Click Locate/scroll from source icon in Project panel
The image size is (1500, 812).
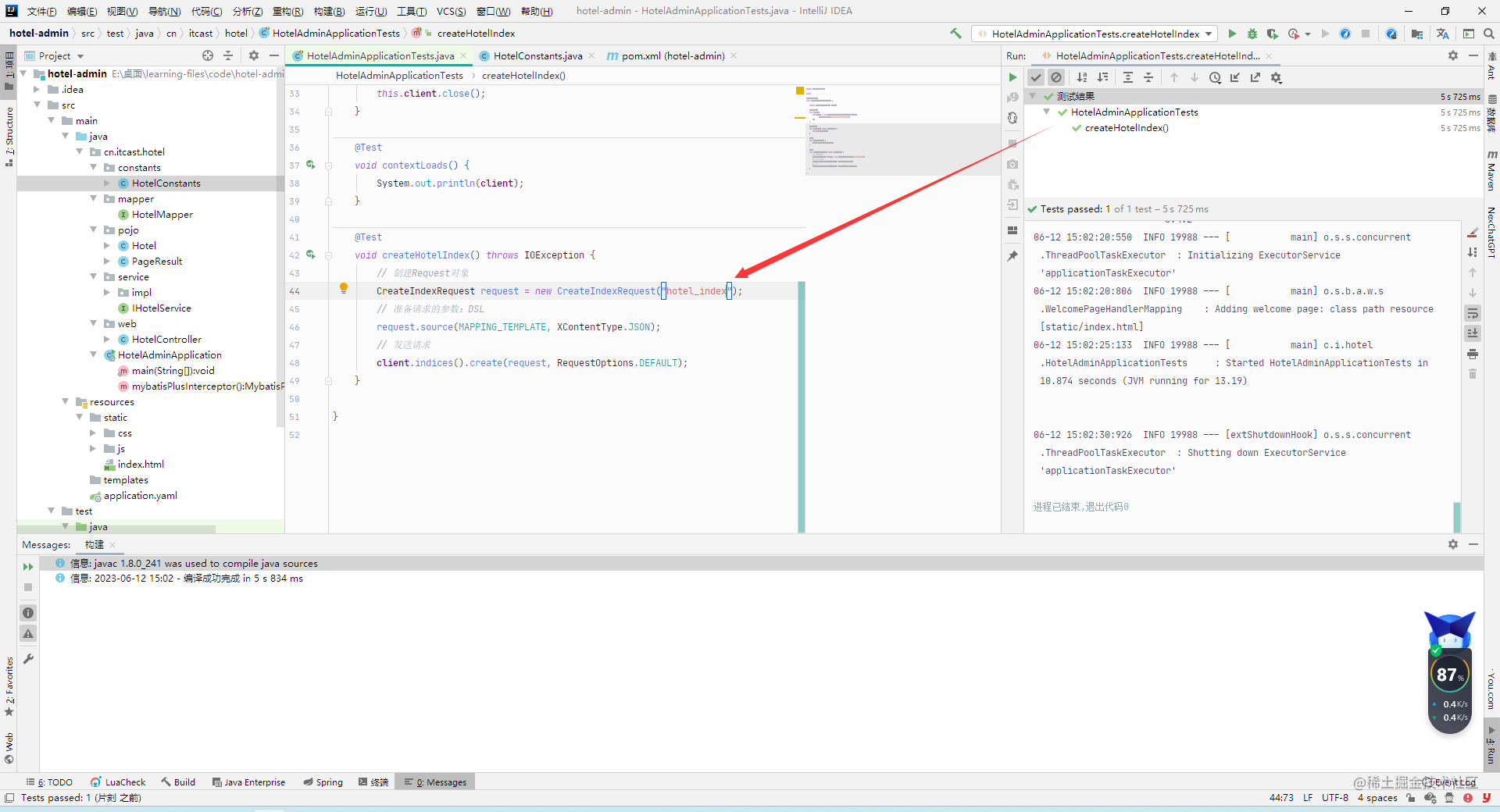pos(208,55)
